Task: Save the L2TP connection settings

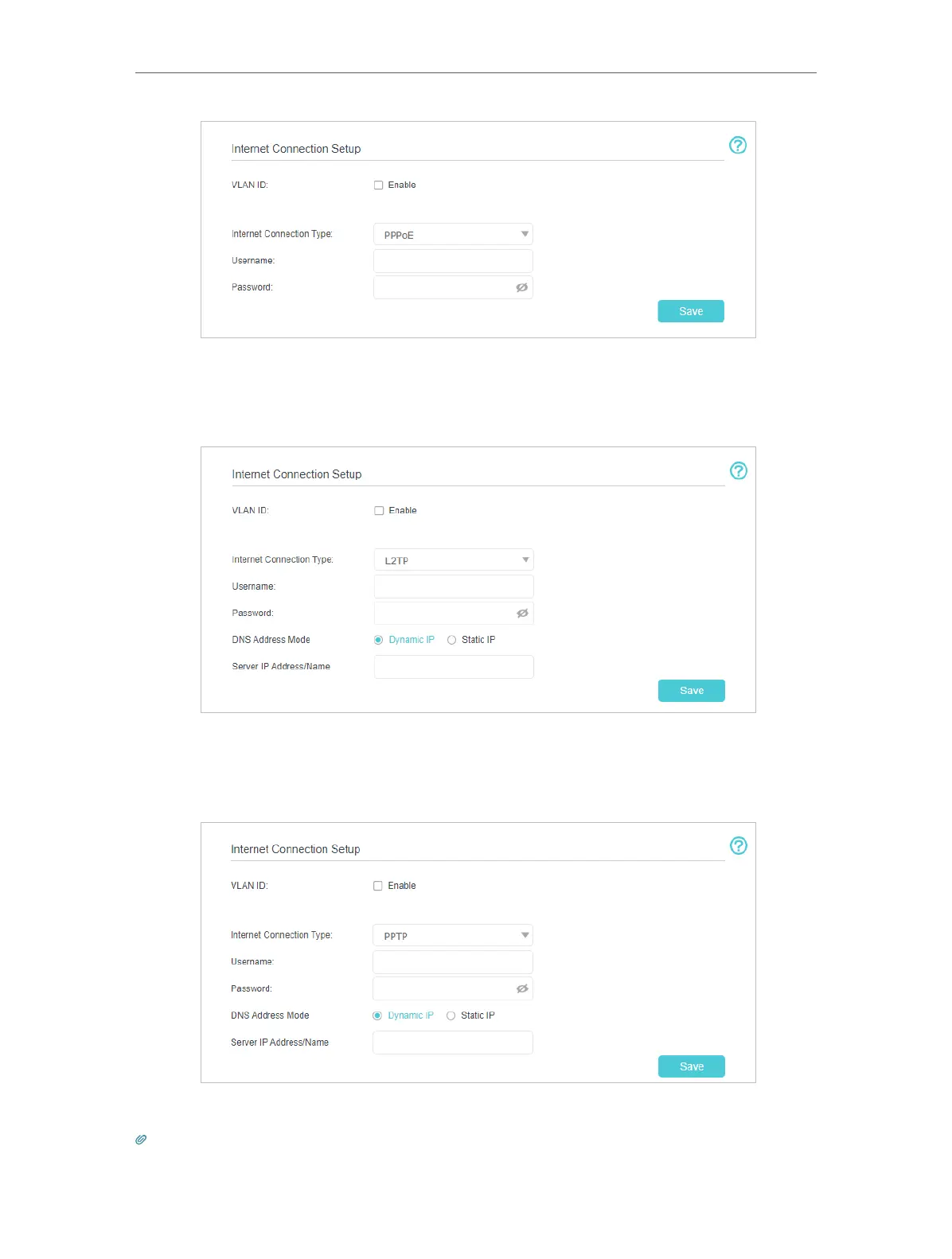Action: click(691, 691)
